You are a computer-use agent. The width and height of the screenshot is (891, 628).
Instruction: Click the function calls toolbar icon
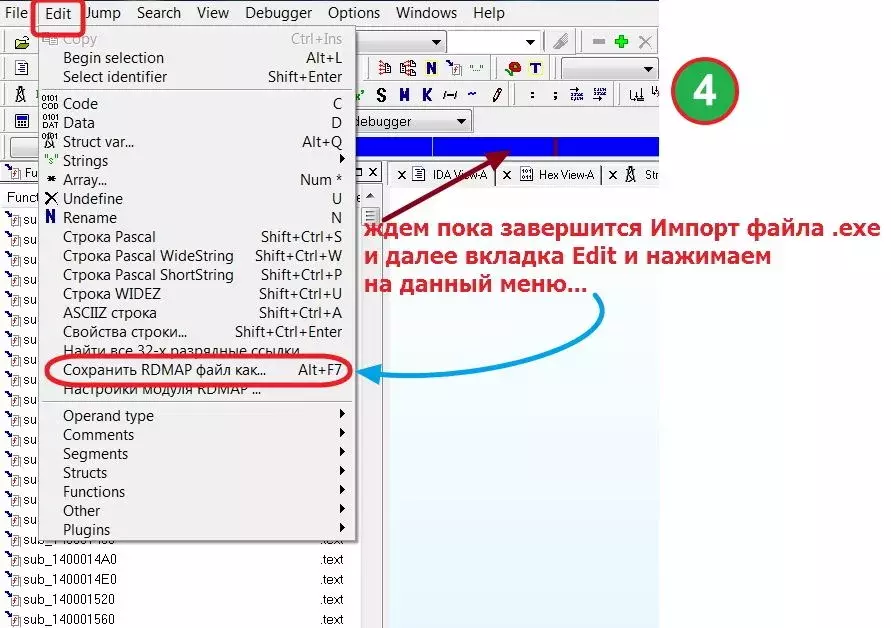point(453,68)
